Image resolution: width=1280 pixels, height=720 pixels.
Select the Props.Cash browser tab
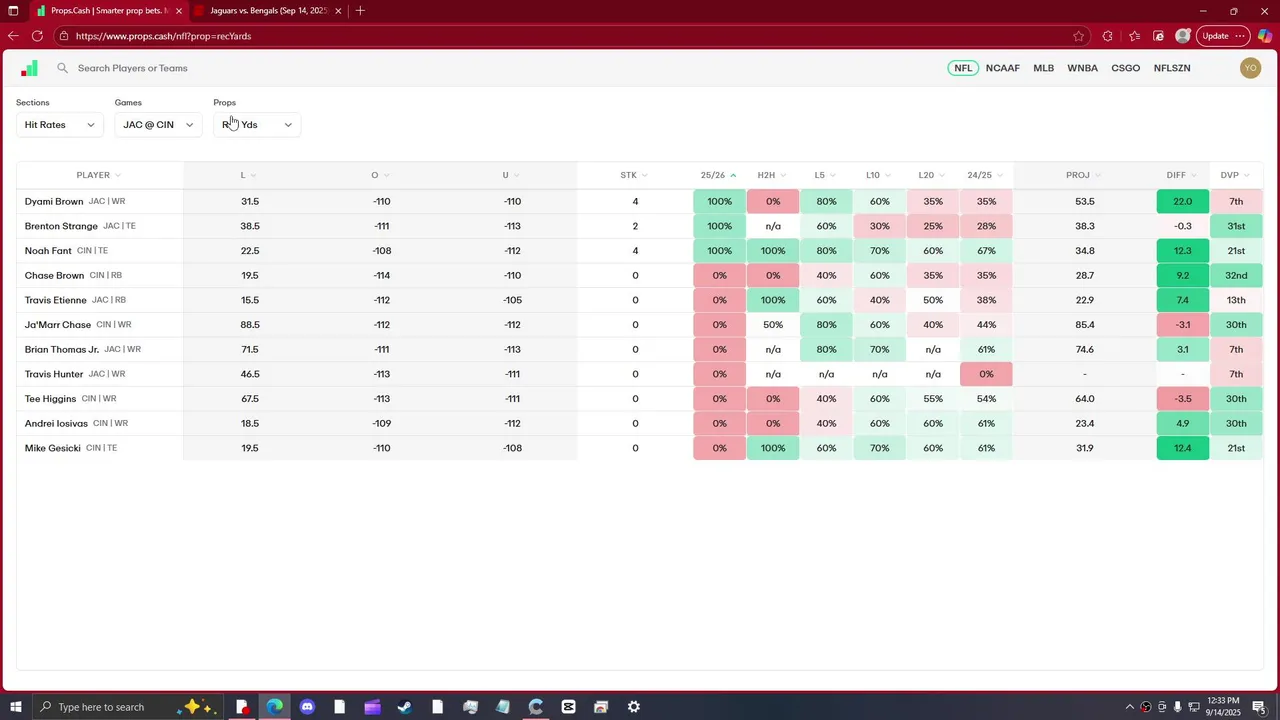click(108, 11)
